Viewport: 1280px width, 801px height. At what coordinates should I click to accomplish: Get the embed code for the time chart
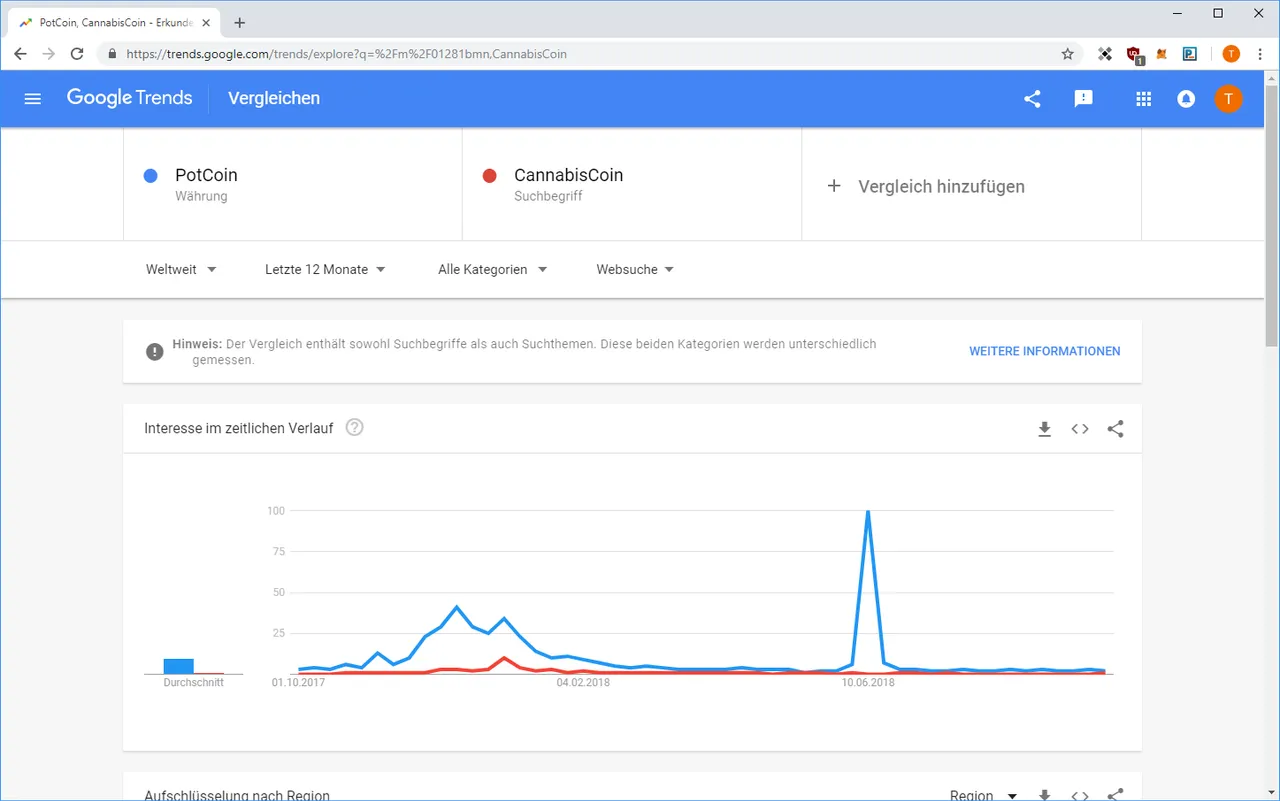[x=1080, y=429]
